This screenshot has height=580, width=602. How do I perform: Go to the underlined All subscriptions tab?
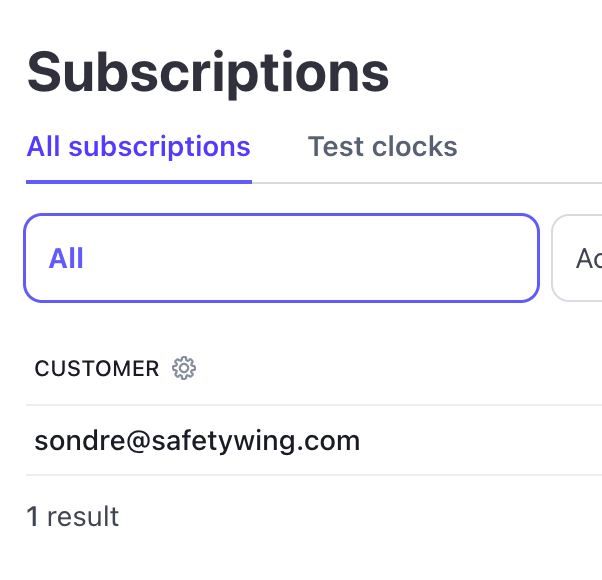pyautogui.click(x=138, y=147)
